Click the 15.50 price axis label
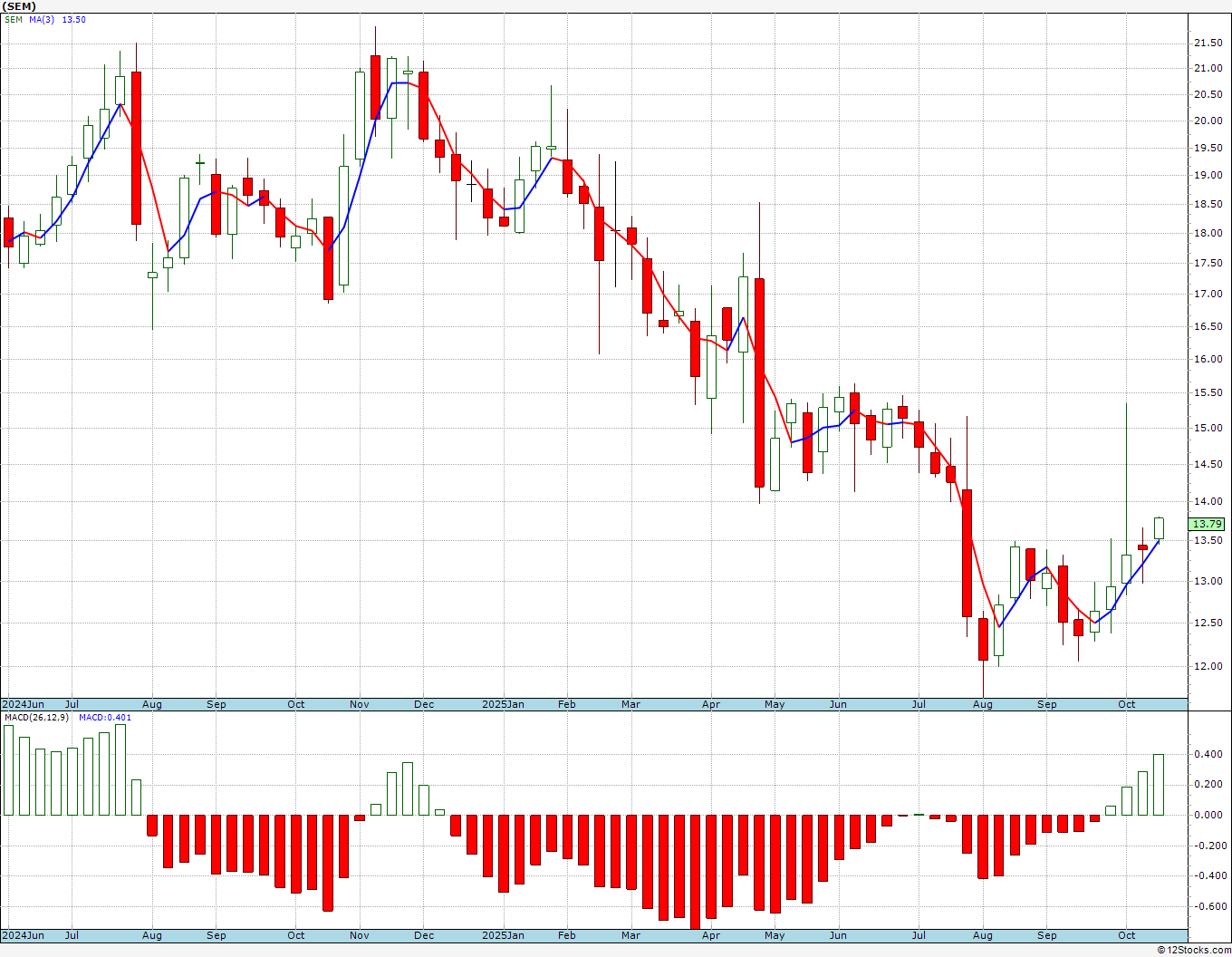This screenshot has width=1232, height=957. [1207, 393]
